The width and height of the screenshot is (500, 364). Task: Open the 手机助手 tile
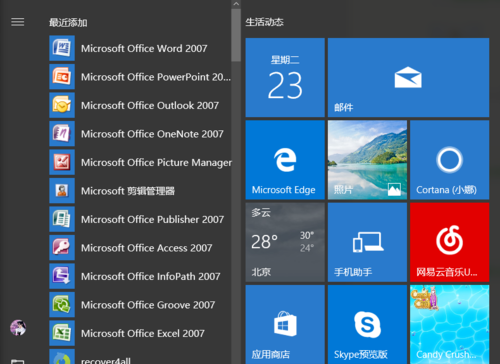tap(367, 242)
